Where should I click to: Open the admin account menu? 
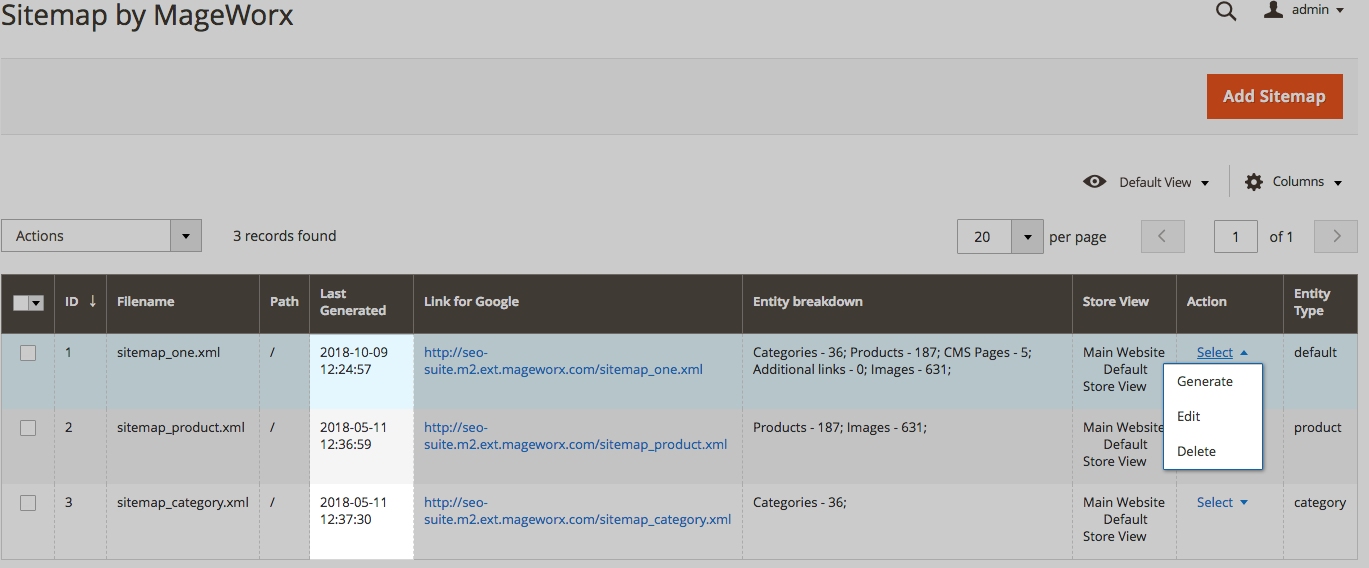coord(1304,10)
